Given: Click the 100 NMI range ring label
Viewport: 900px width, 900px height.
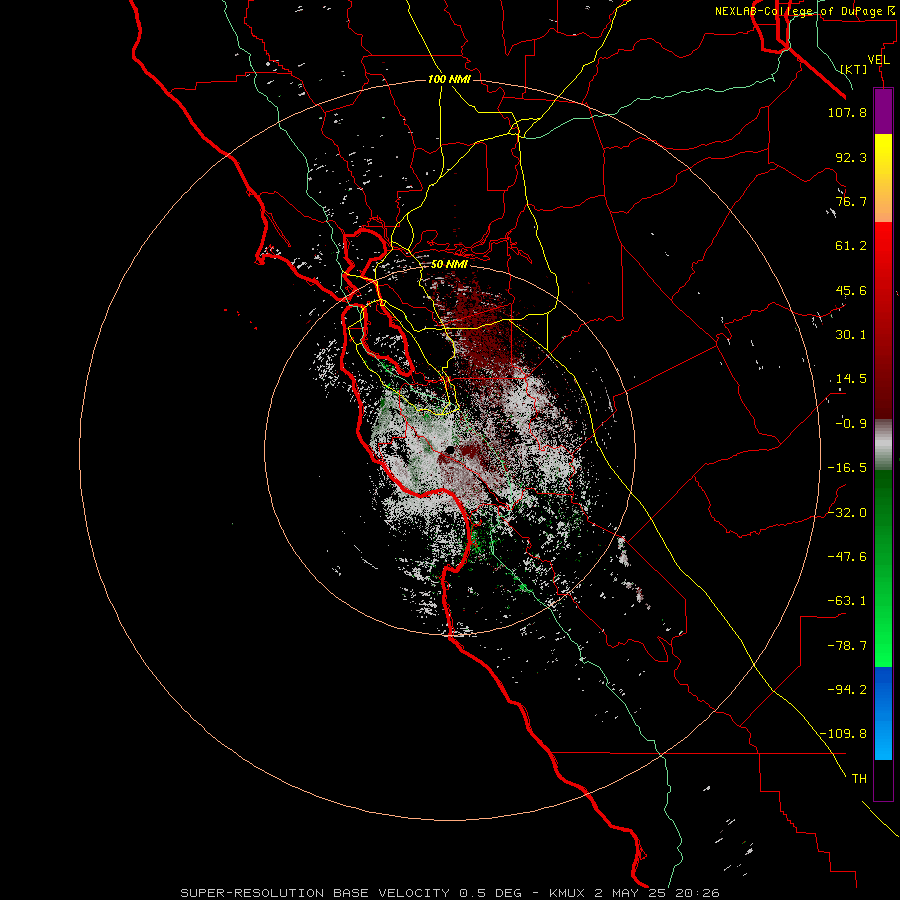Looking at the screenshot, I should click(x=449, y=79).
